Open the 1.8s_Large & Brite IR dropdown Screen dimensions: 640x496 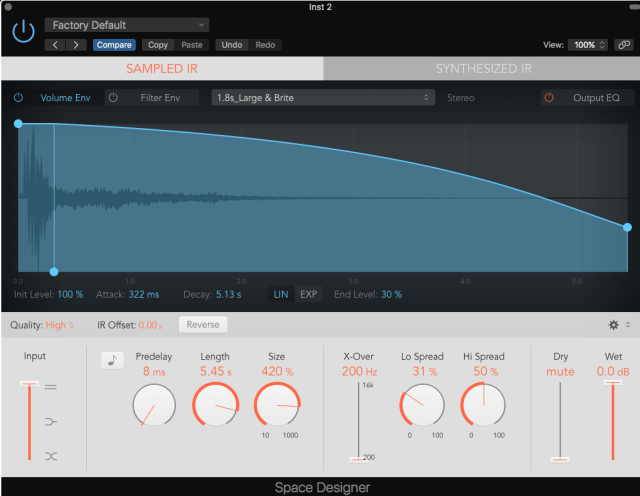[323, 98]
